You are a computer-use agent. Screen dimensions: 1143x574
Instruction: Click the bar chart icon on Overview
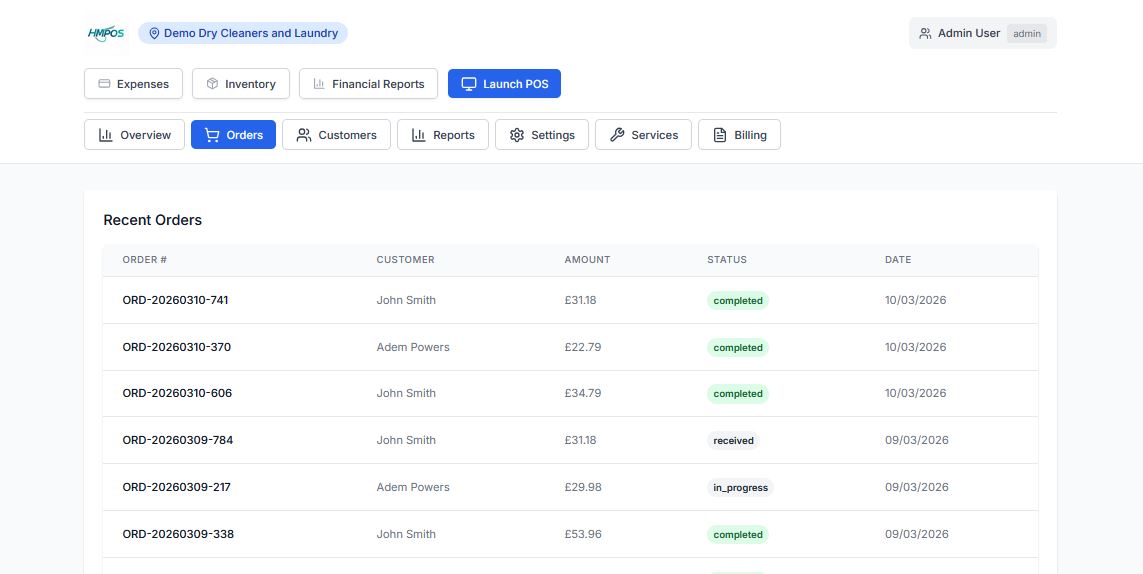pos(106,135)
